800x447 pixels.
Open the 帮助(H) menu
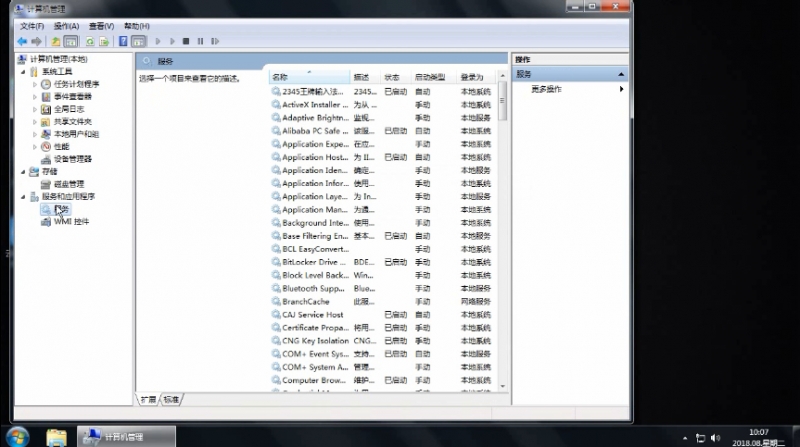click(136, 26)
